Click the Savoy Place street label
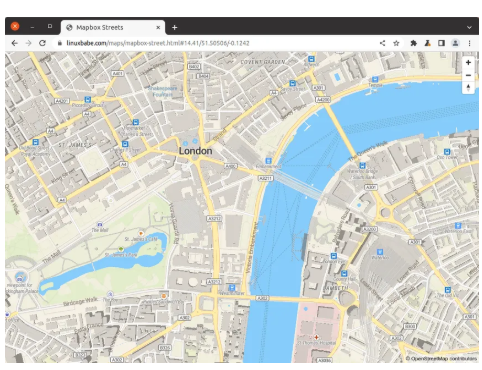 tap(294, 112)
